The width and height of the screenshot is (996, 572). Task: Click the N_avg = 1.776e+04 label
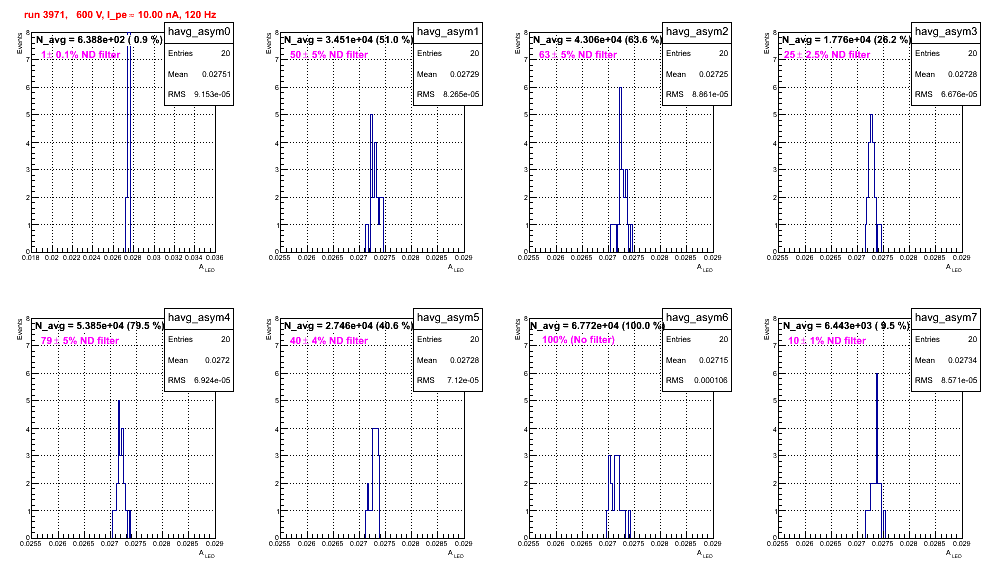[x=845, y=40]
